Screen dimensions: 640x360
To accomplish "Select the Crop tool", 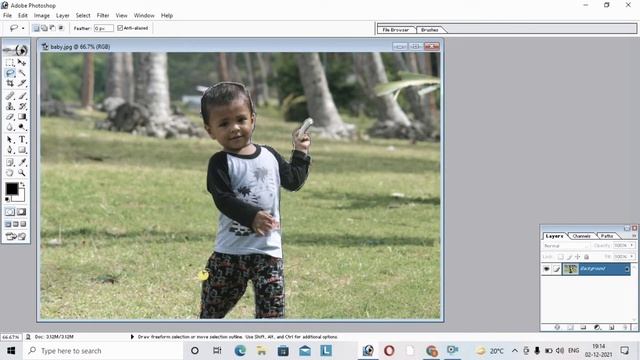I will [10, 83].
